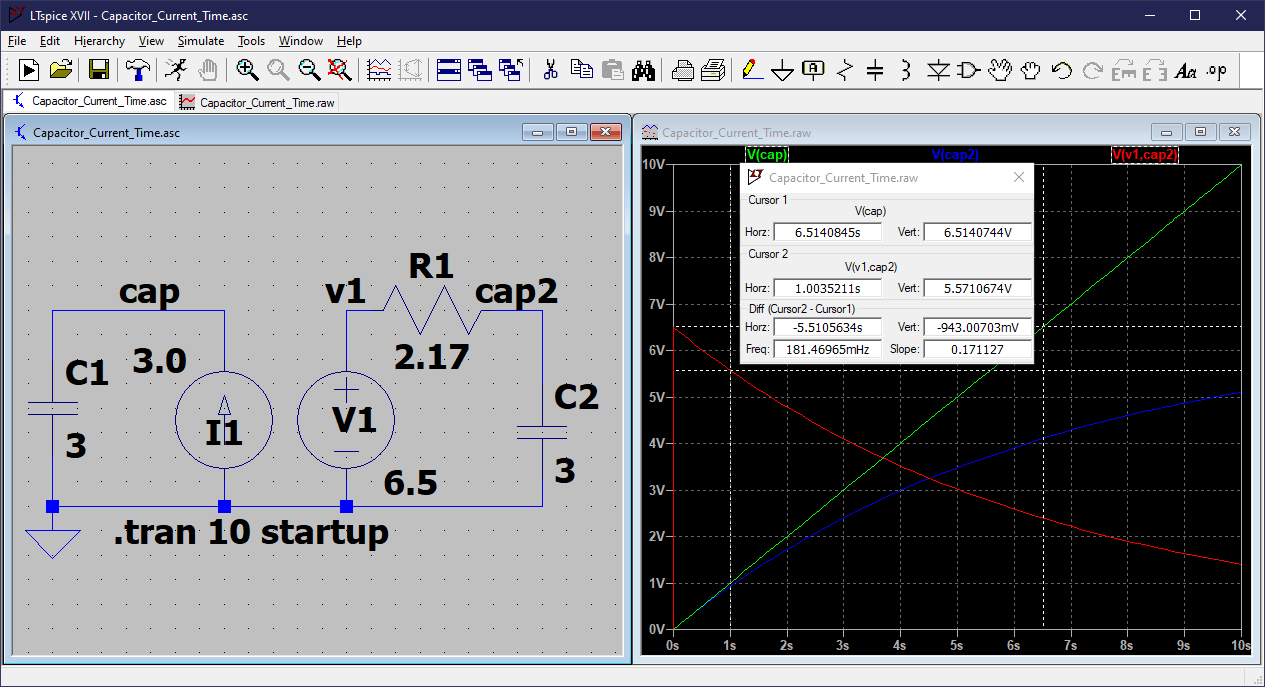Open the File menu

click(x=17, y=41)
